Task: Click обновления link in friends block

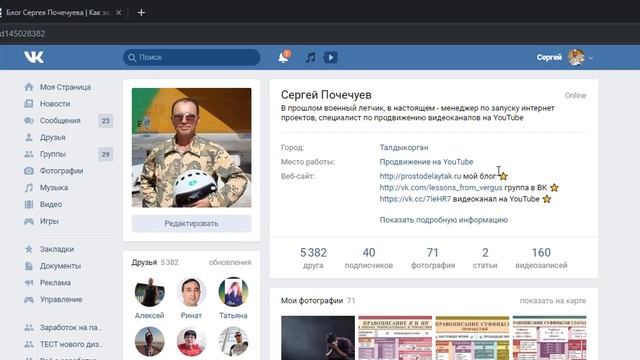Action: (230, 262)
